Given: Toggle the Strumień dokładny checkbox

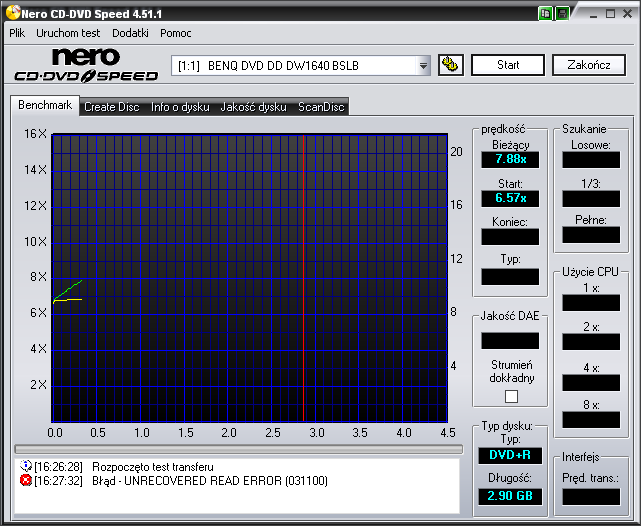Looking at the screenshot, I should (x=511, y=396).
